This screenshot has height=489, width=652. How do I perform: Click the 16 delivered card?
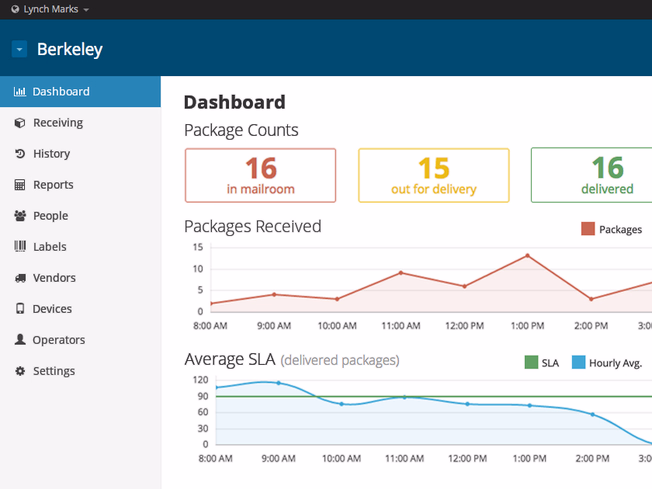592,175
